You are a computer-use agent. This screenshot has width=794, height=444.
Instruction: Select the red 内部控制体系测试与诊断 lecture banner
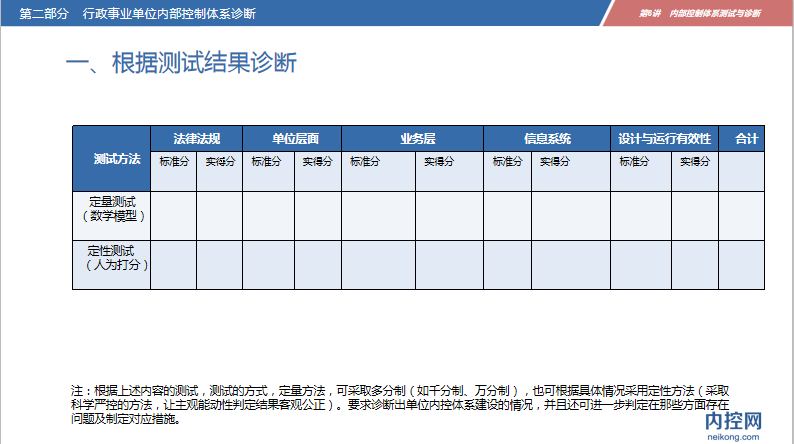click(x=699, y=13)
